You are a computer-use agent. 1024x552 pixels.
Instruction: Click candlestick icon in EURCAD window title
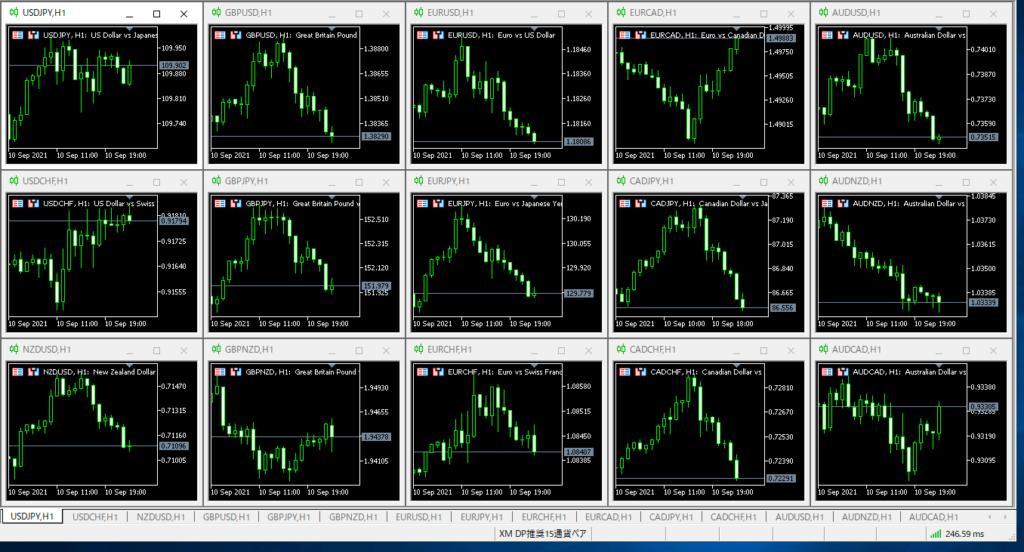click(620, 13)
